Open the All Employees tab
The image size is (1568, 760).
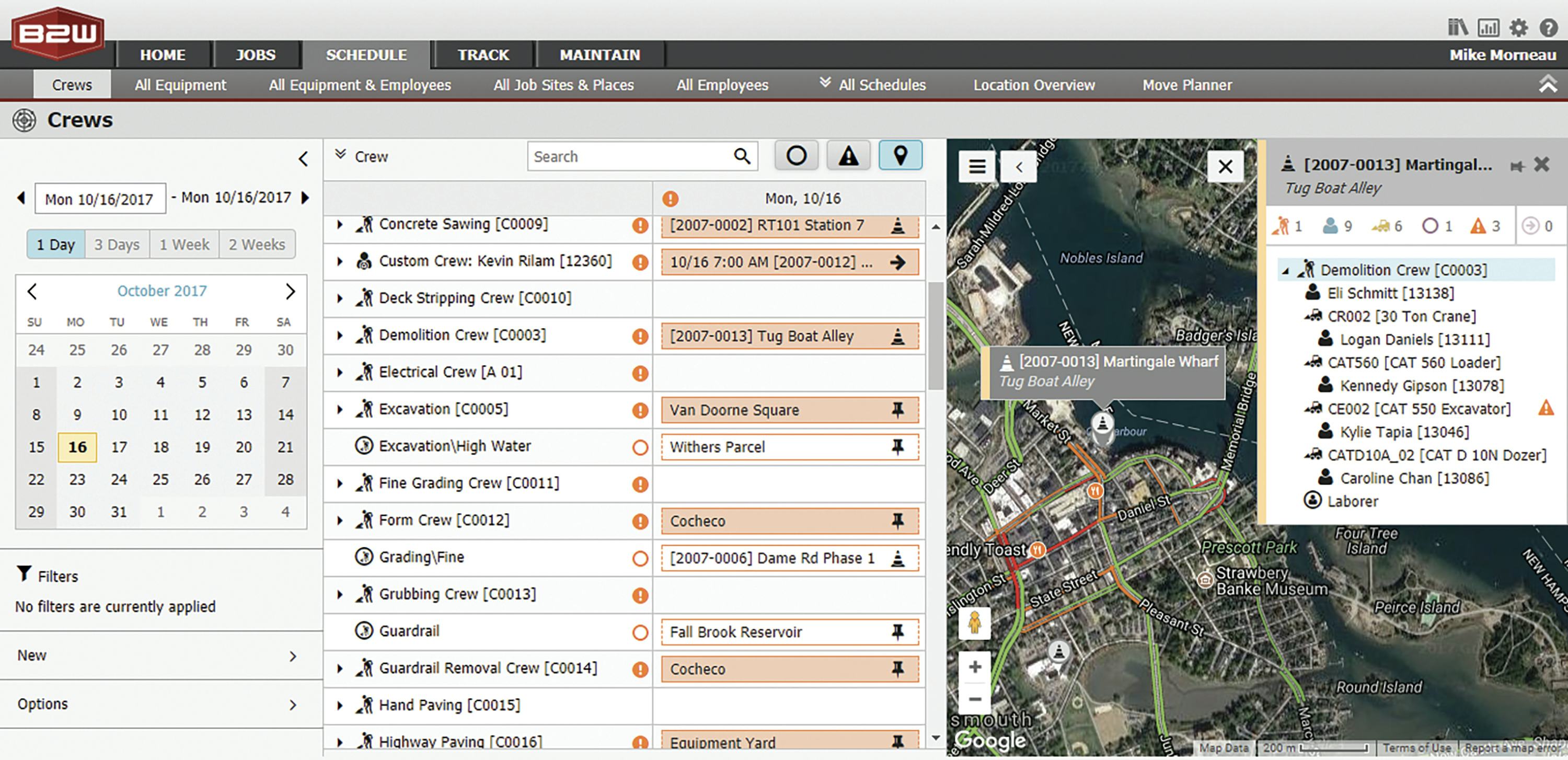pos(721,85)
